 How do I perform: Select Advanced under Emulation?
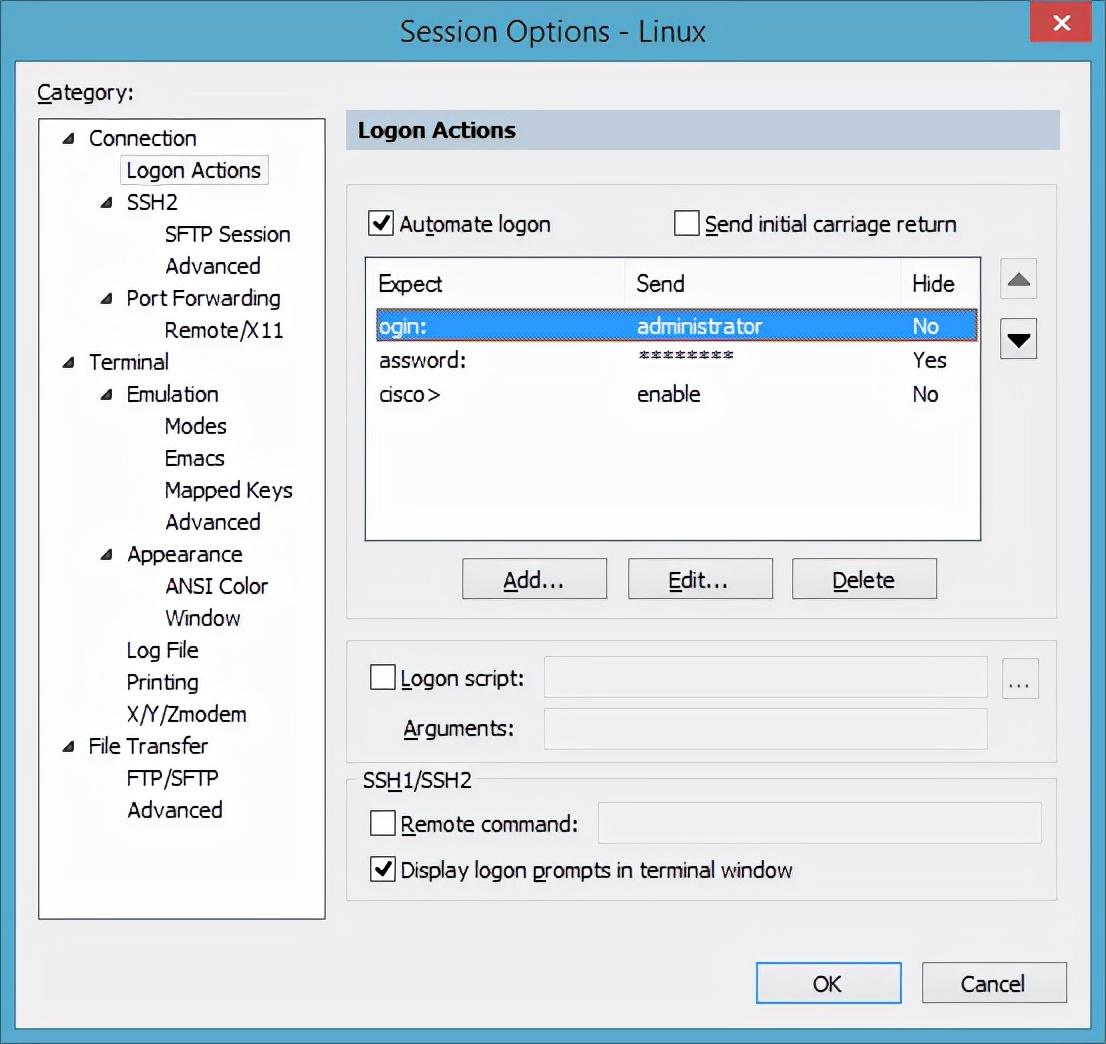point(213,522)
